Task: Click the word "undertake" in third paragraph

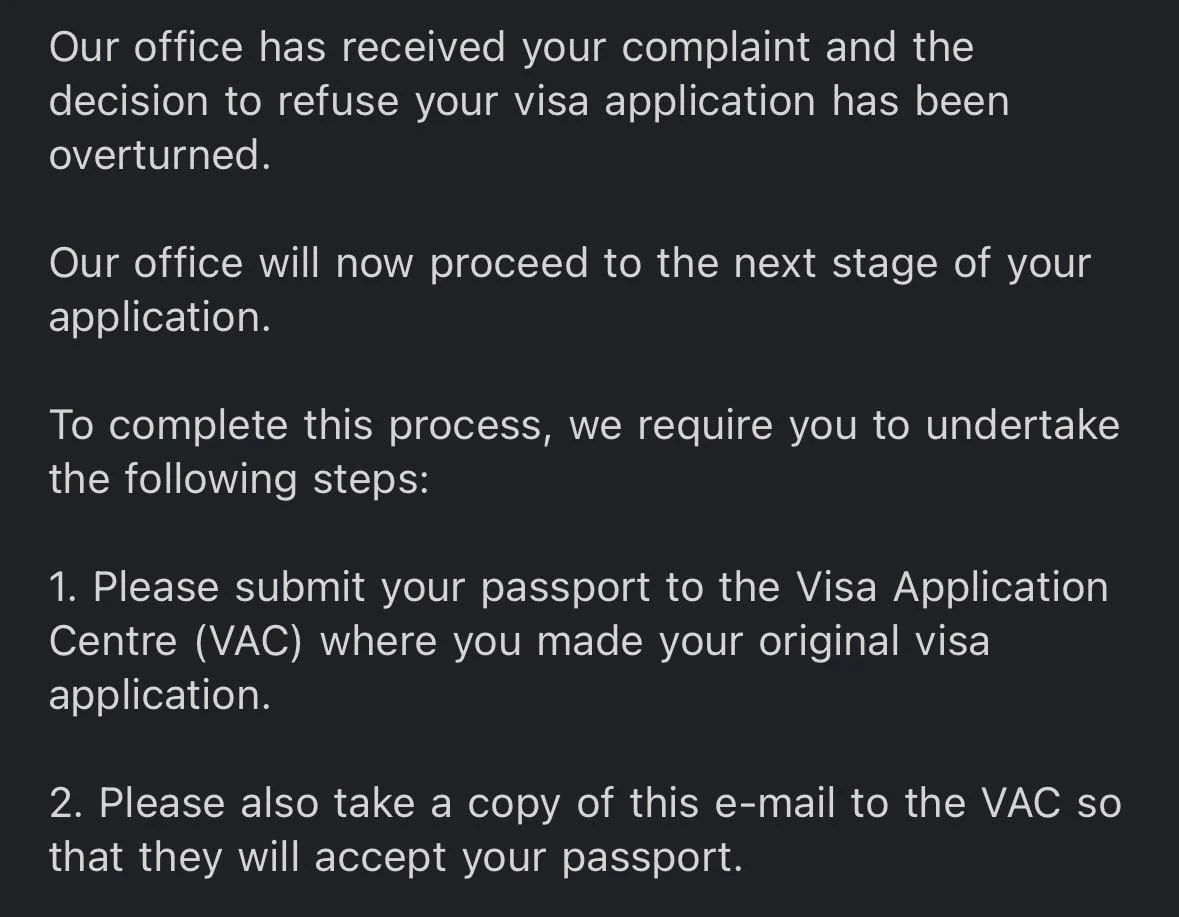Action: [x=1023, y=426]
